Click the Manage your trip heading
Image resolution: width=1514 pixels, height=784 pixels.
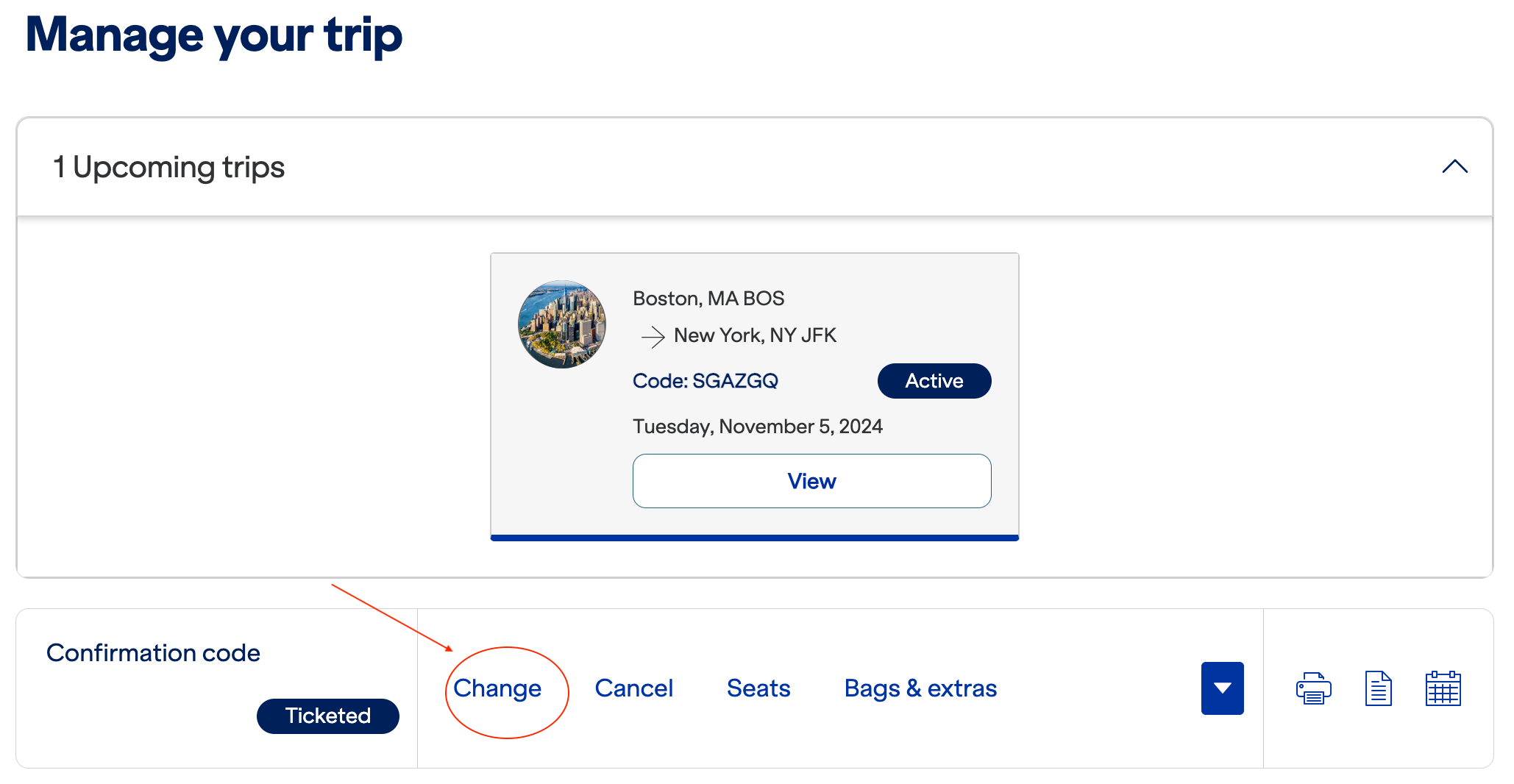point(214,34)
